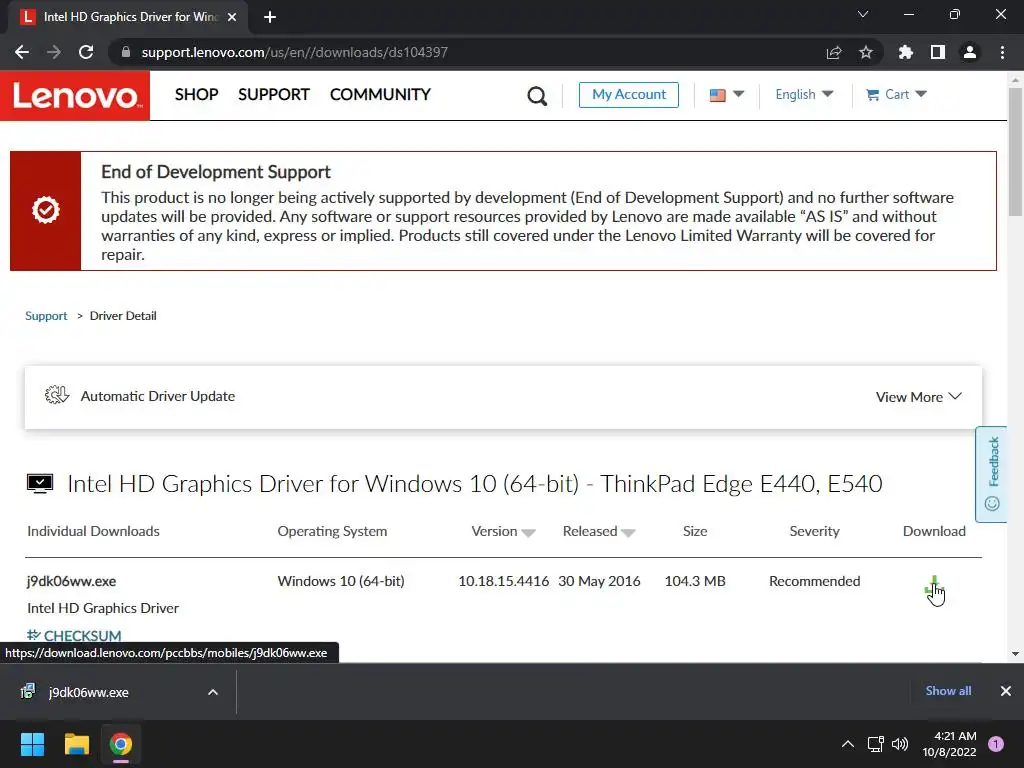
Task: Show hidden tray icons chevron
Action: 848,744
